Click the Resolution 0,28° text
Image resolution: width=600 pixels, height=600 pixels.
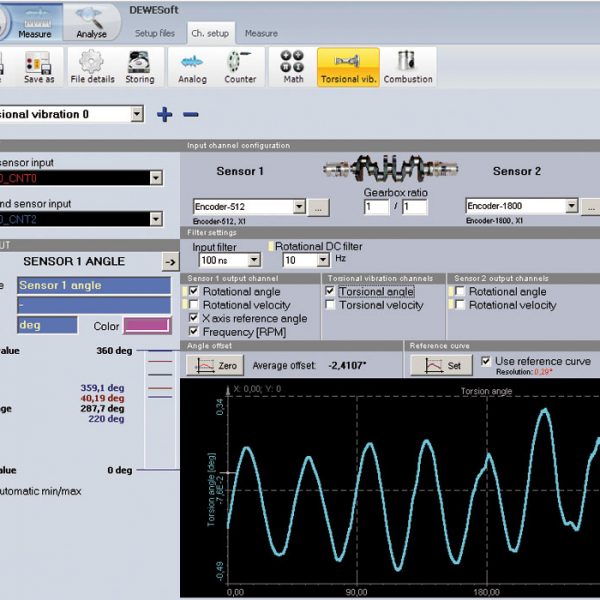524,372
